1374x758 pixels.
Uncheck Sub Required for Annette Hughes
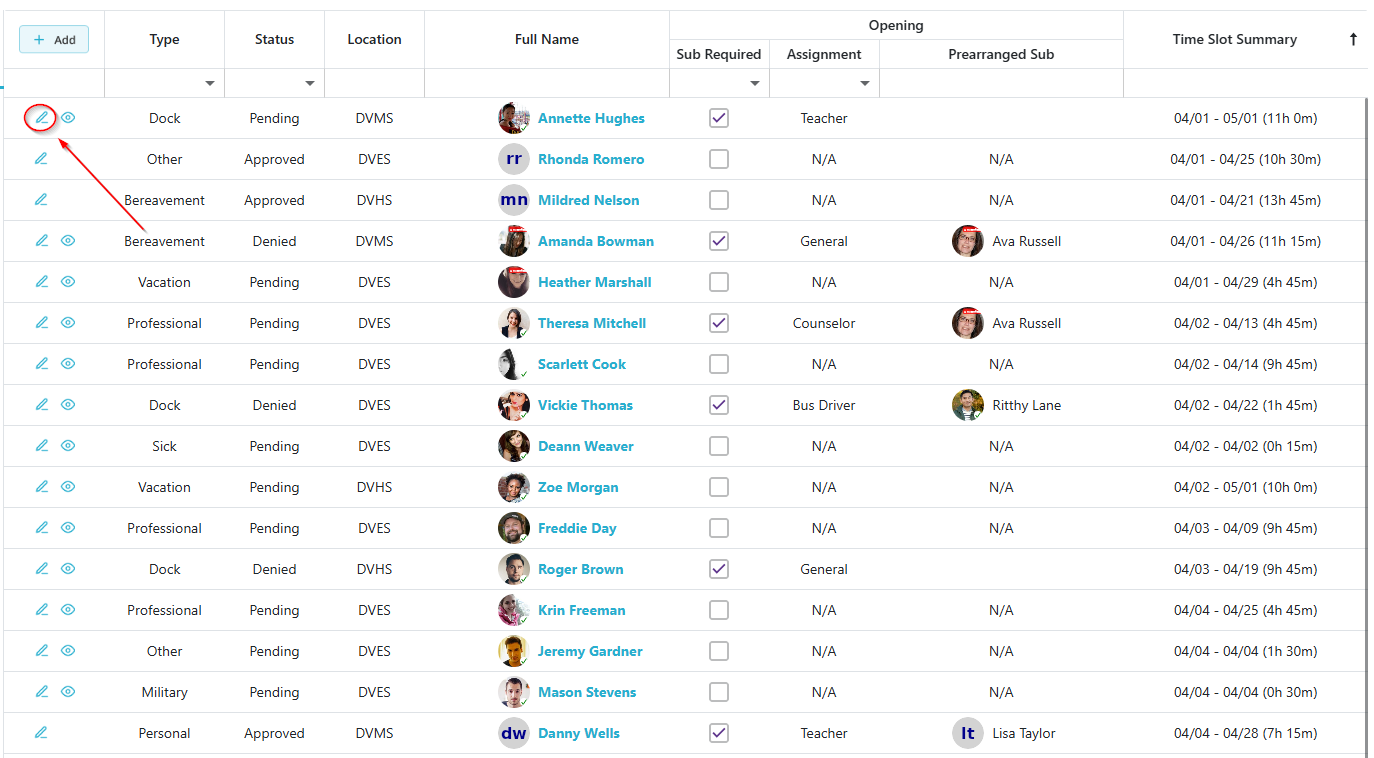(x=719, y=118)
